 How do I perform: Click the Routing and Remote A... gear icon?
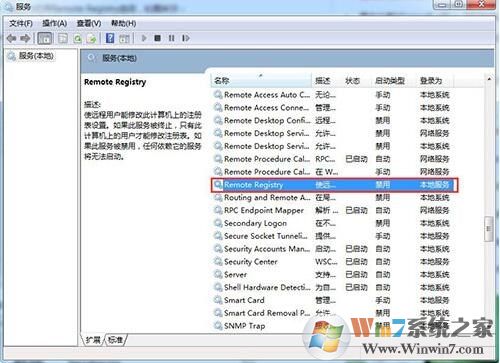click(x=218, y=197)
